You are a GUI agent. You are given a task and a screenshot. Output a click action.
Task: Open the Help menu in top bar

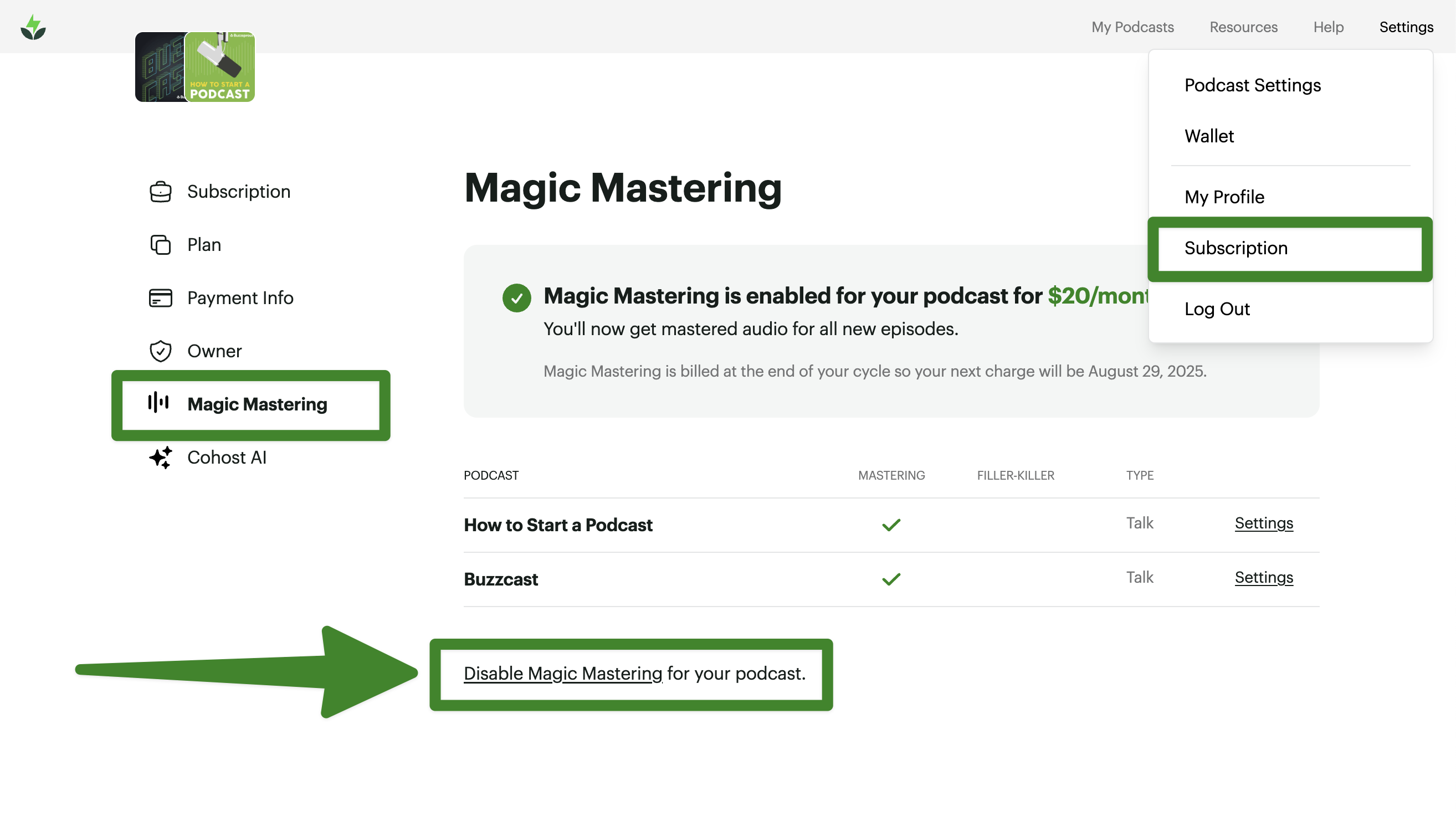pyautogui.click(x=1328, y=27)
